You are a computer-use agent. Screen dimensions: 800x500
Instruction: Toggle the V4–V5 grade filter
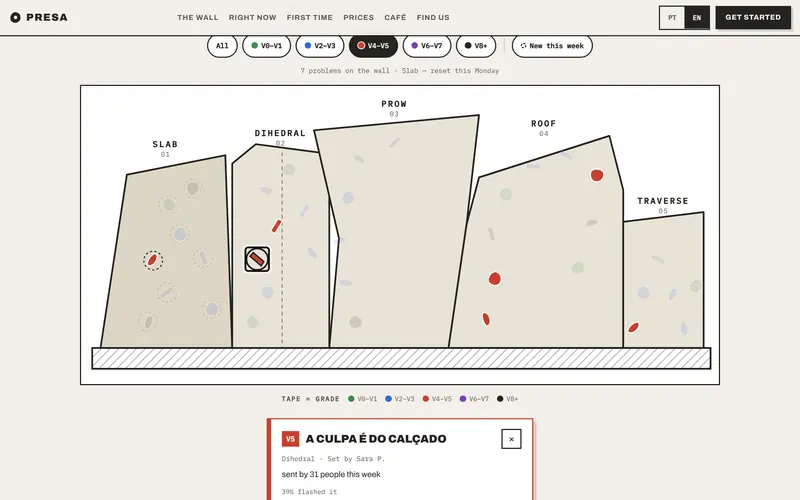coord(373,46)
